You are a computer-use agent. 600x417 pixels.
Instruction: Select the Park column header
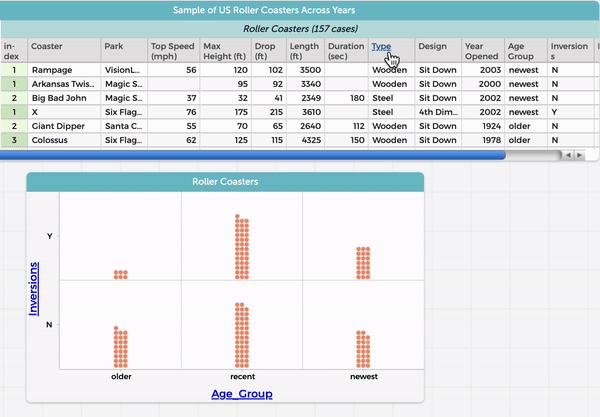click(x=124, y=50)
